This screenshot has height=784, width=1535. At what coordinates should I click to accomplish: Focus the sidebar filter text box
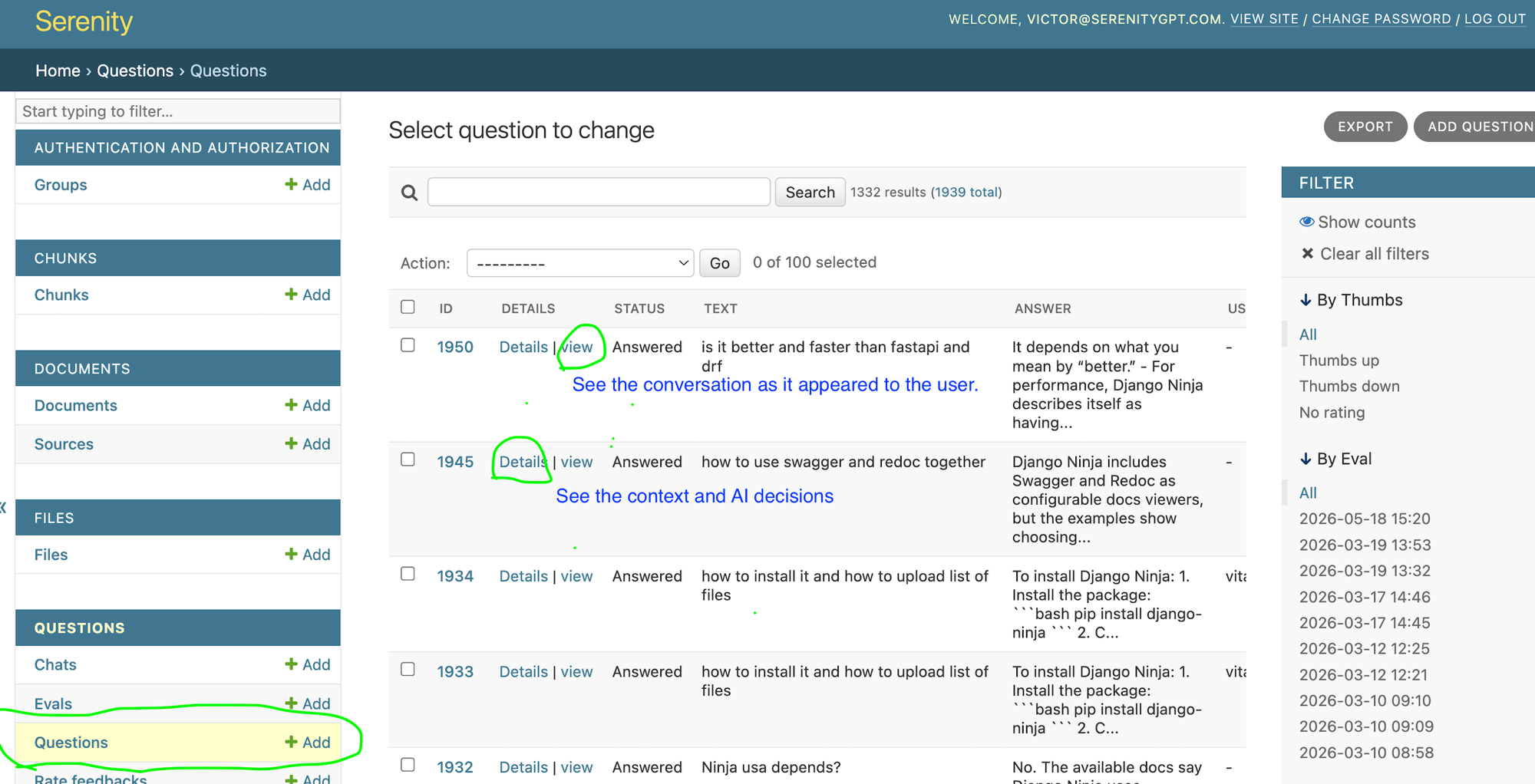click(x=178, y=111)
